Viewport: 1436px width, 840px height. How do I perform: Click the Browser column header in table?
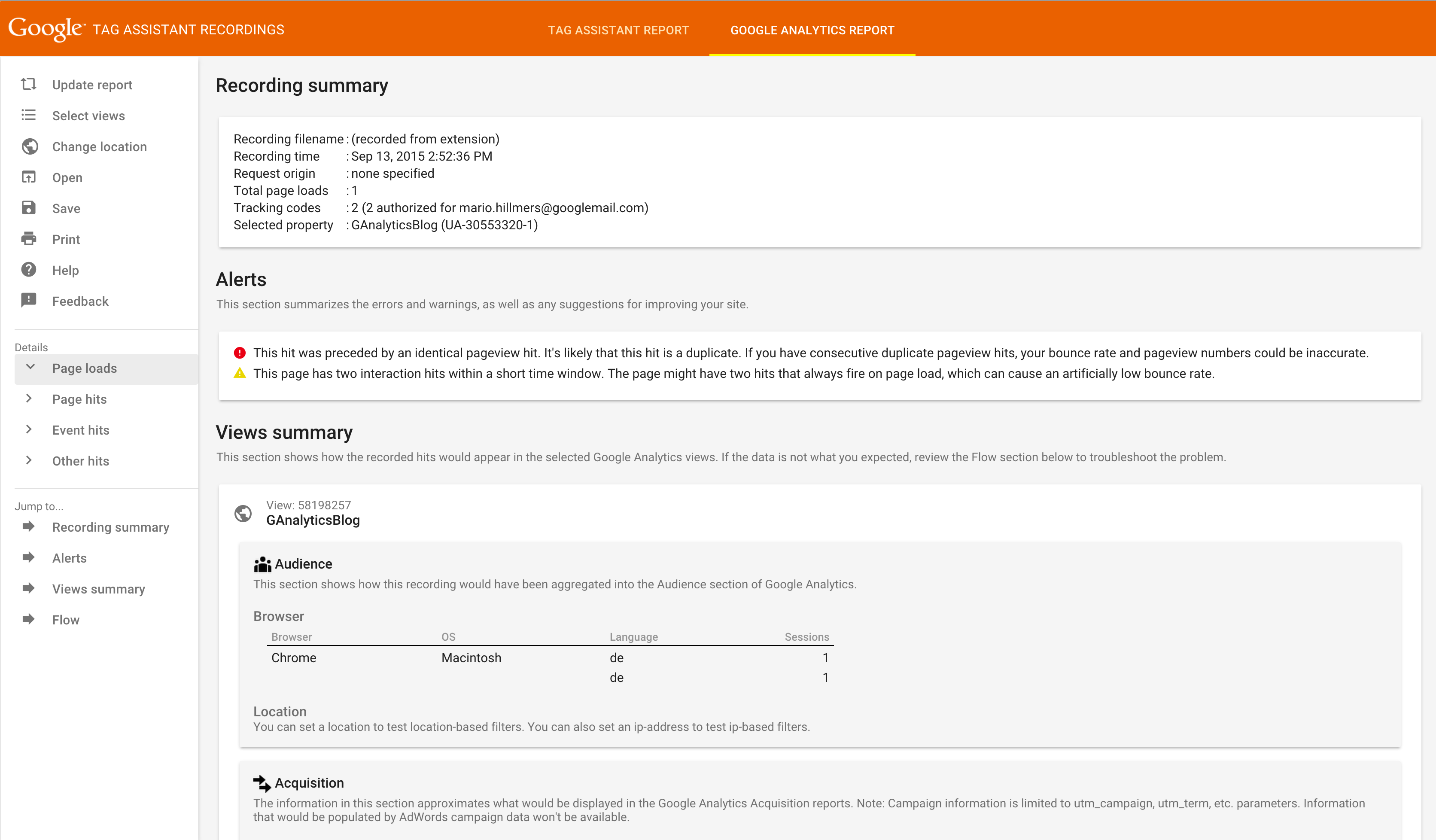point(292,637)
